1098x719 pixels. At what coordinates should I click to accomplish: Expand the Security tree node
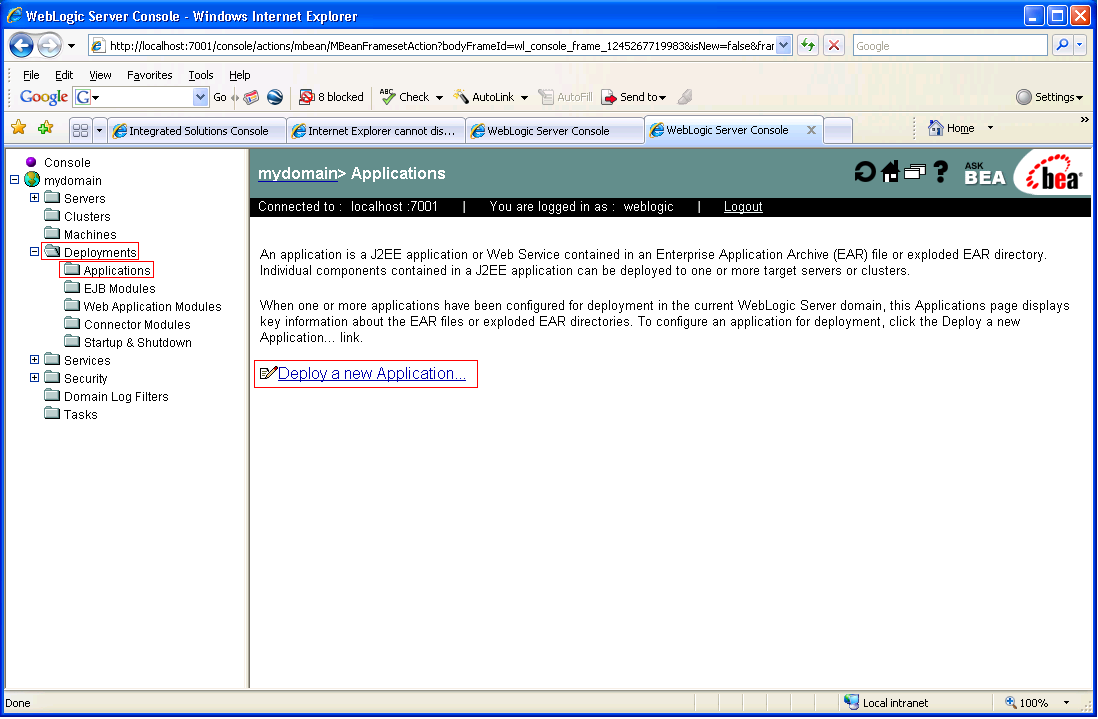tap(35, 378)
